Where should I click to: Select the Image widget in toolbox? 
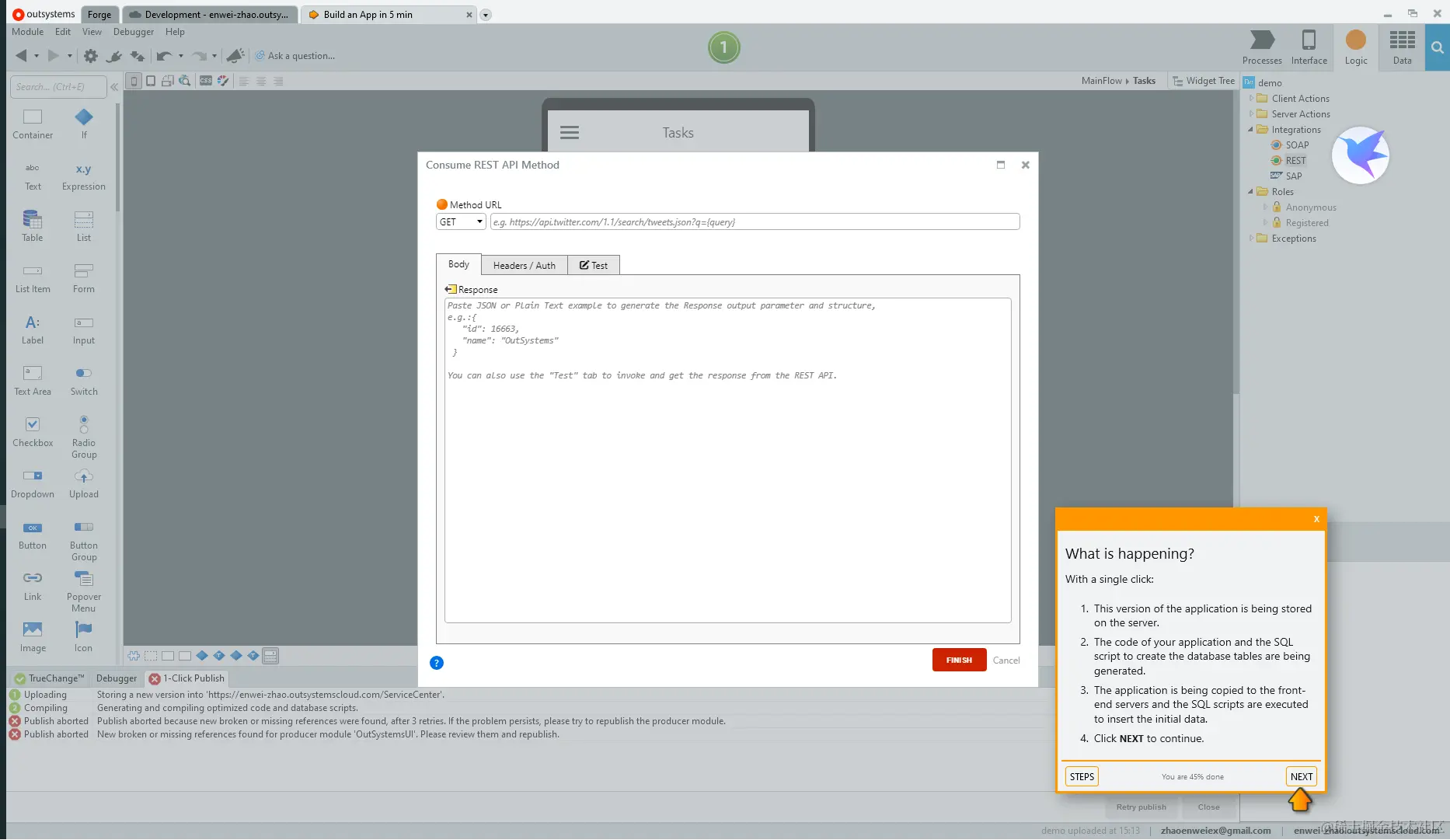(33, 637)
